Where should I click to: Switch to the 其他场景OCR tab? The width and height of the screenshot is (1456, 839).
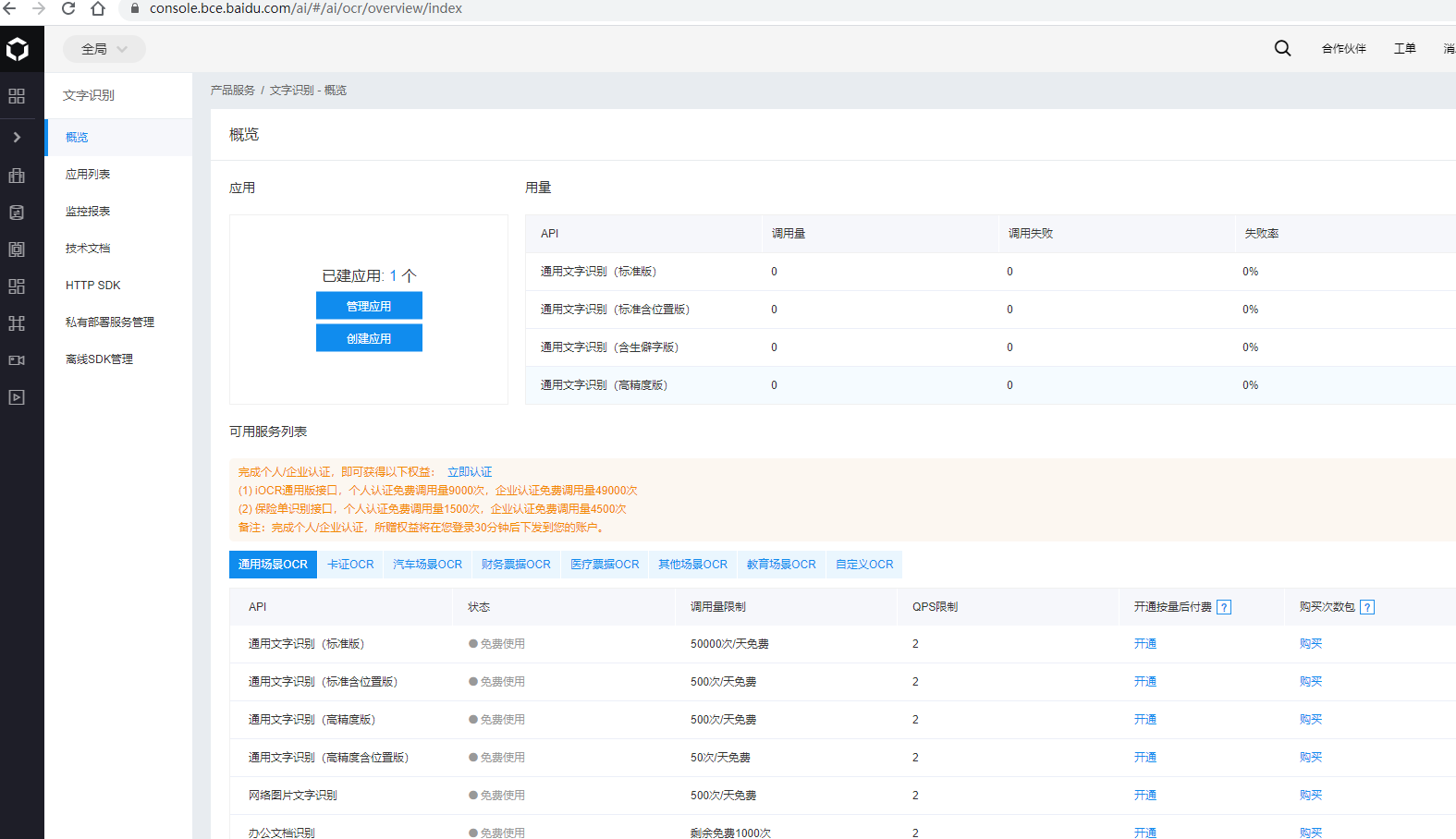(692, 565)
